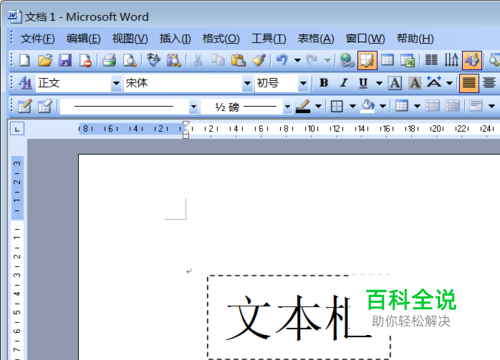The image size is (500, 360).
Task: Toggle Justify alignment button
Action: 469,83
